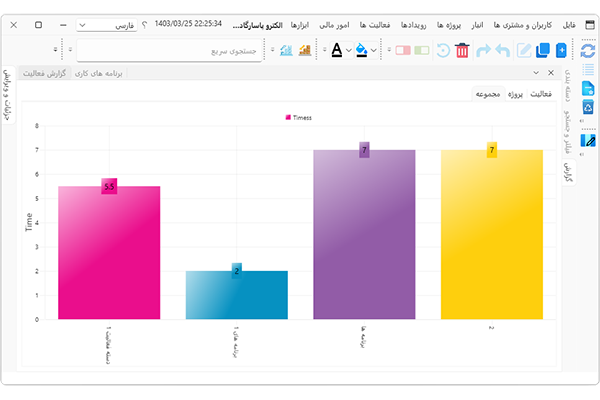This screenshot has height=400, width=600.
Task: Switch to the پروژه chart tab
Action: pyautogui.click(x=515, y=94)
